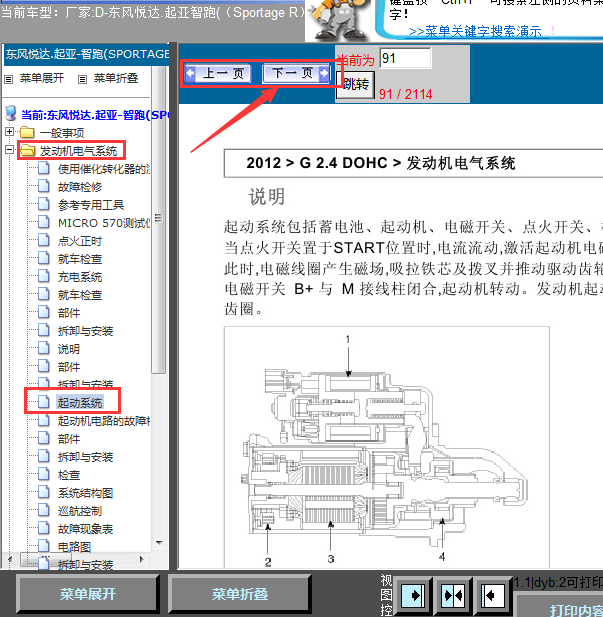This screenshot has width=603, height=617.
Task: Open 起动机电路的故障 tree item
Action: tap(104, 421)
